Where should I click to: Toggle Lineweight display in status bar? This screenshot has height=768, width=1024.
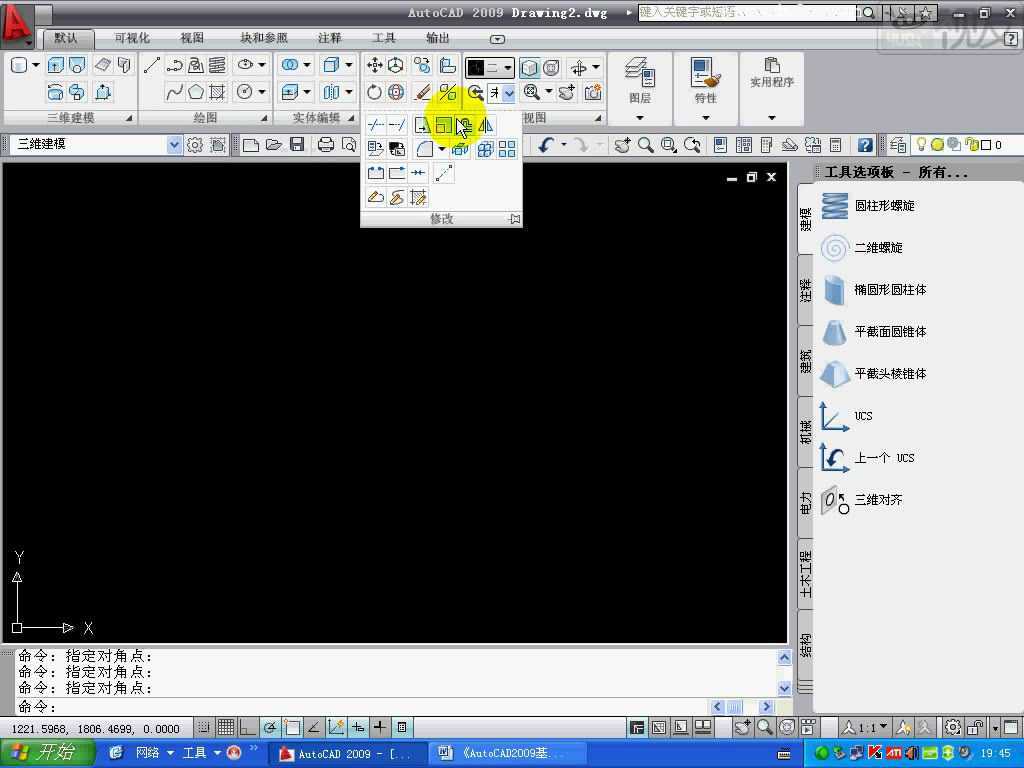coord(379,727)
